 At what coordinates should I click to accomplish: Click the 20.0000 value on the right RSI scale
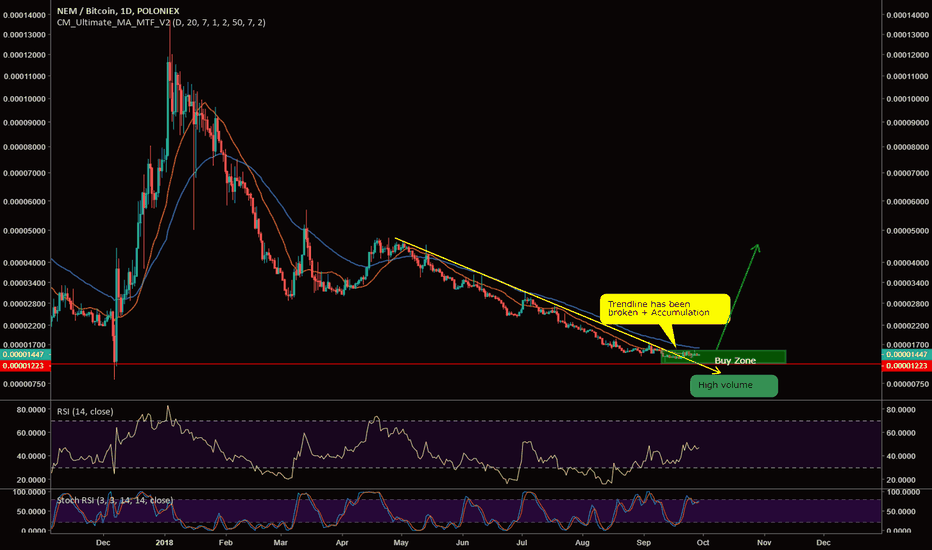click(900, 480)
